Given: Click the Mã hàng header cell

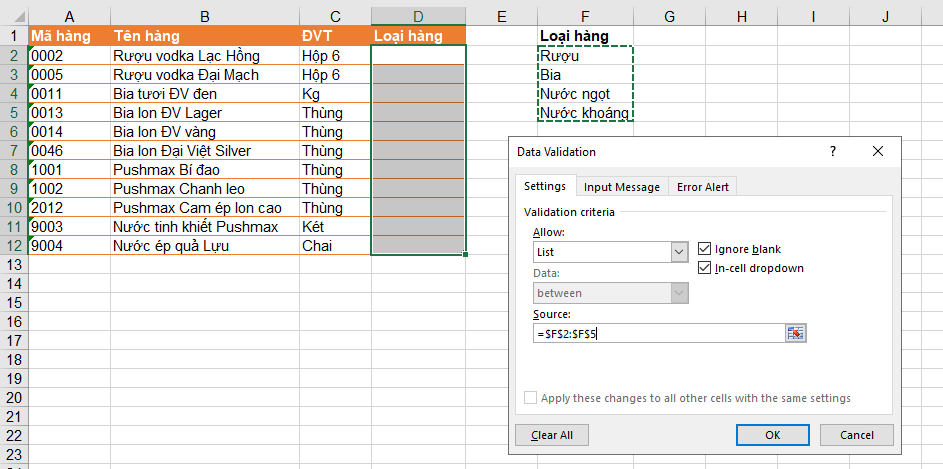Looking at the screenshot, I should 69,36.
